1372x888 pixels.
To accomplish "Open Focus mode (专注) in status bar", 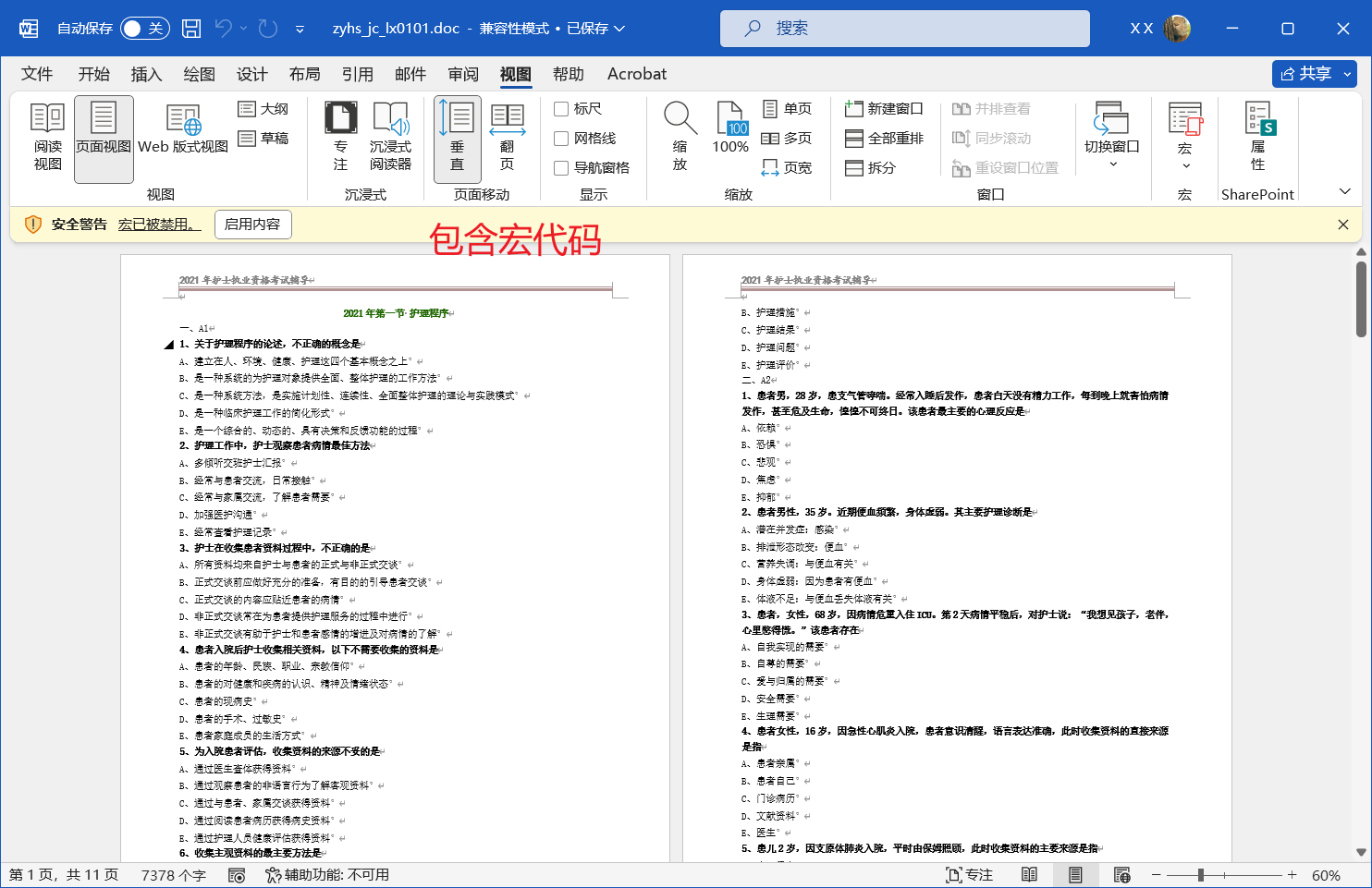I will coord(969,875).
